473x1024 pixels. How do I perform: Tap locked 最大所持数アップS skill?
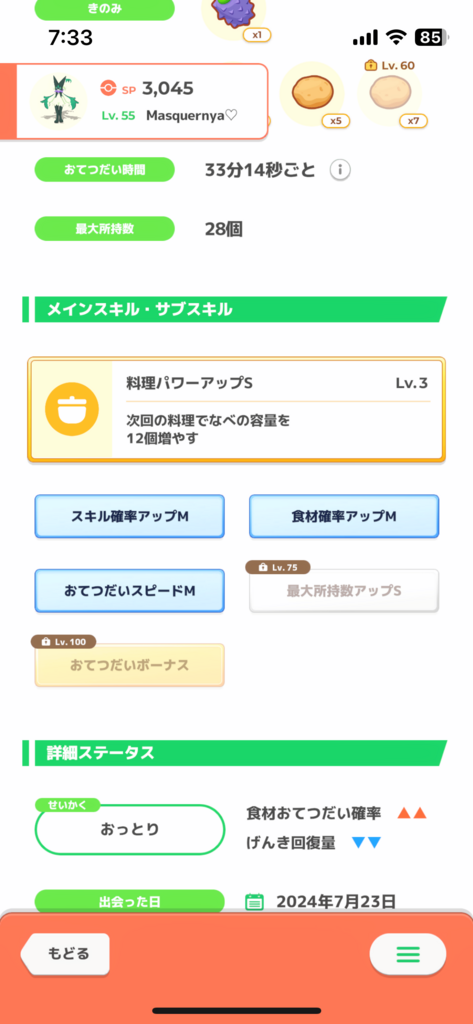(344, 590)
